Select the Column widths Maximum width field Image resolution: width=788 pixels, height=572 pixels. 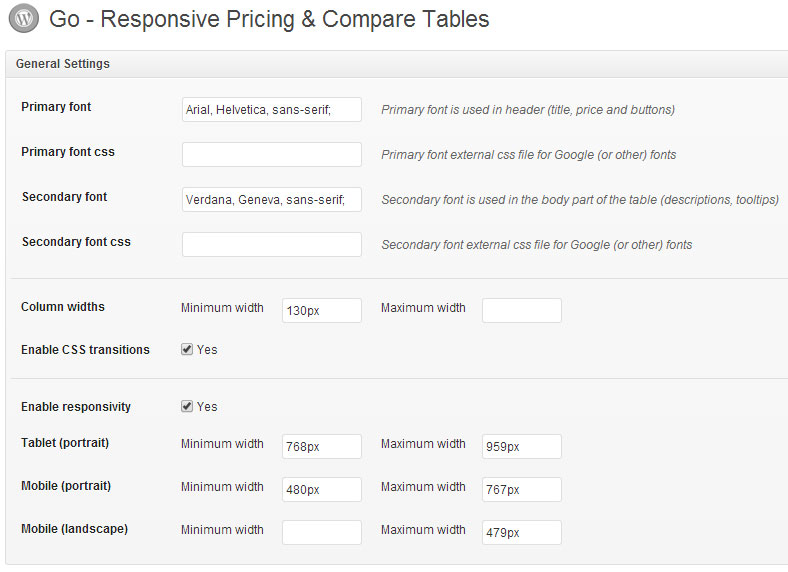coord(522,311)
